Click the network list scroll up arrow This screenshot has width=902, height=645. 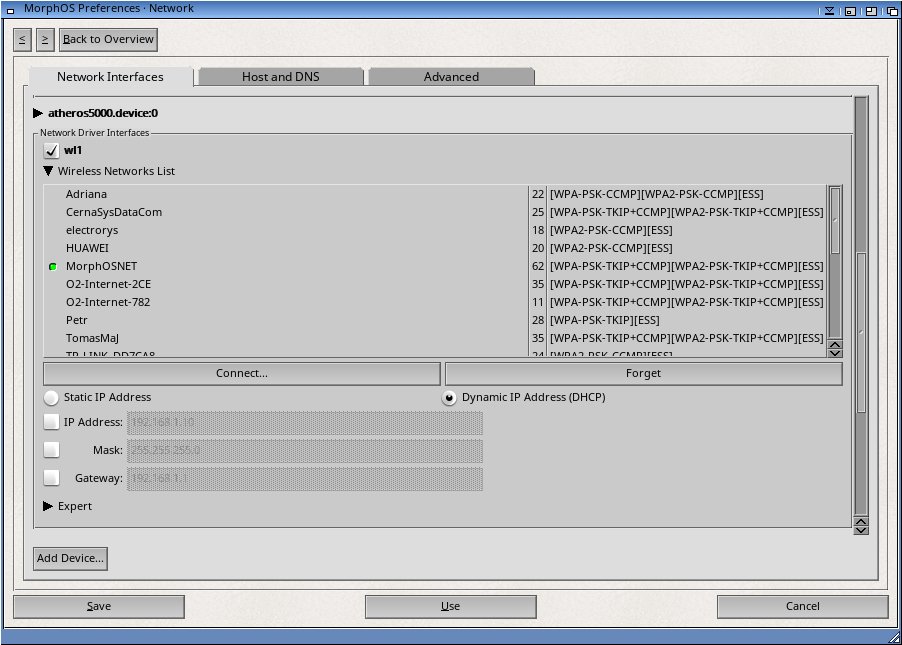(x=836, y=343)
